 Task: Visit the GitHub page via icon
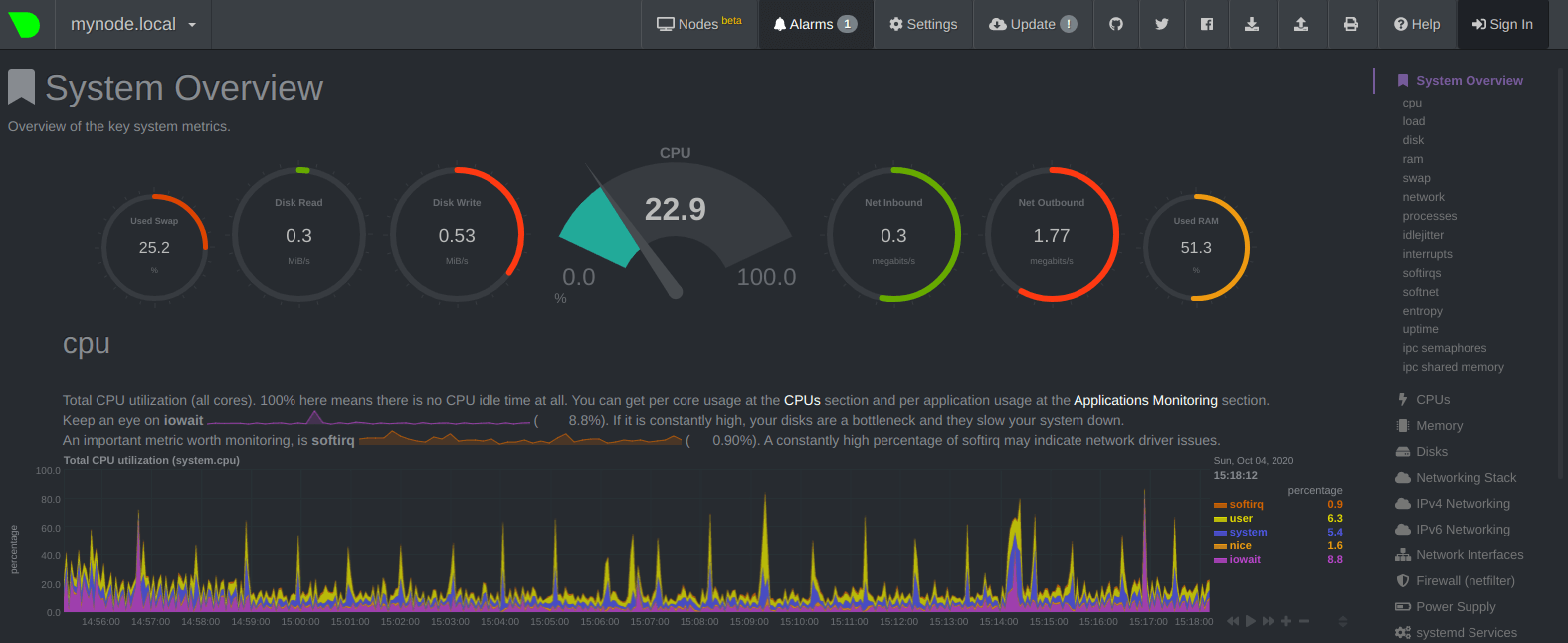1116,24
